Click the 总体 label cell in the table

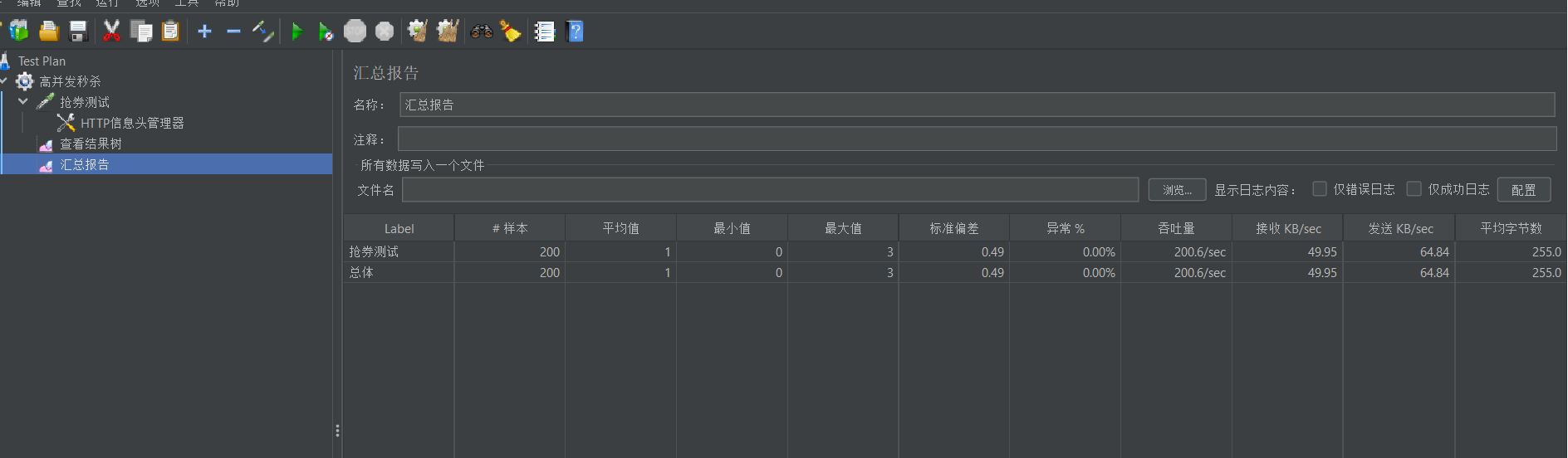click(x=399, y=272)
